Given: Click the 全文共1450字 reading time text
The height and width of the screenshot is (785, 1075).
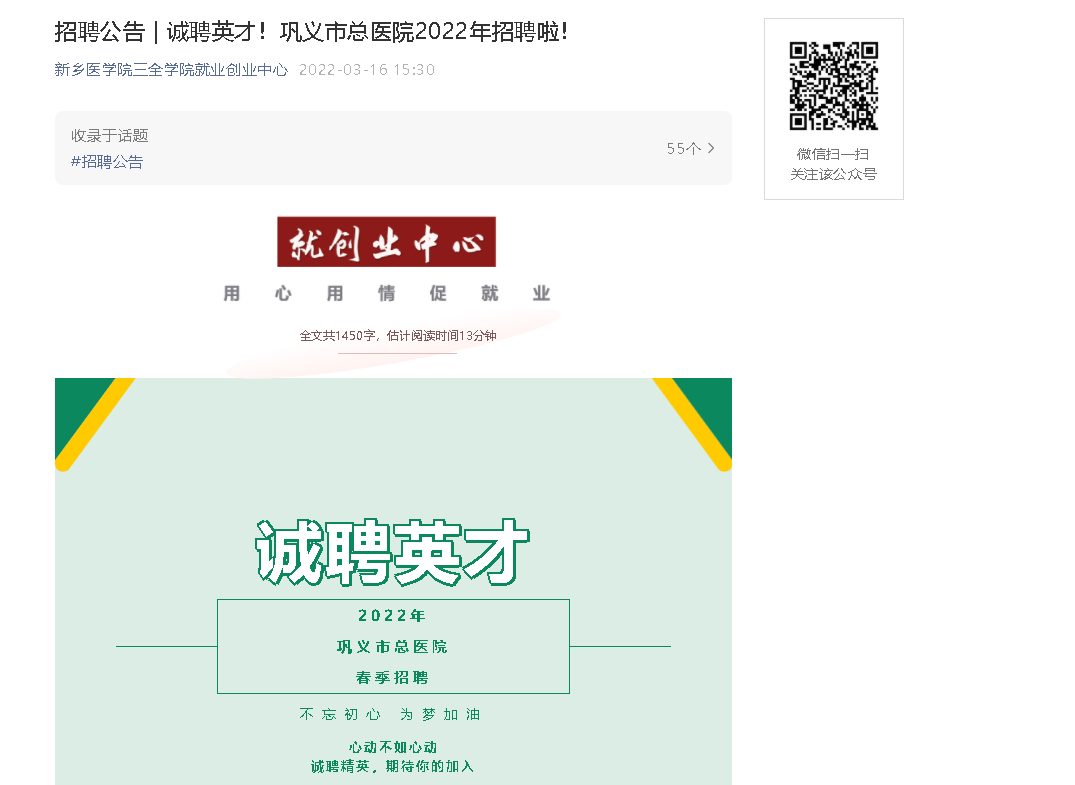Looking at the screenshot, I should [x=398, y=335].
